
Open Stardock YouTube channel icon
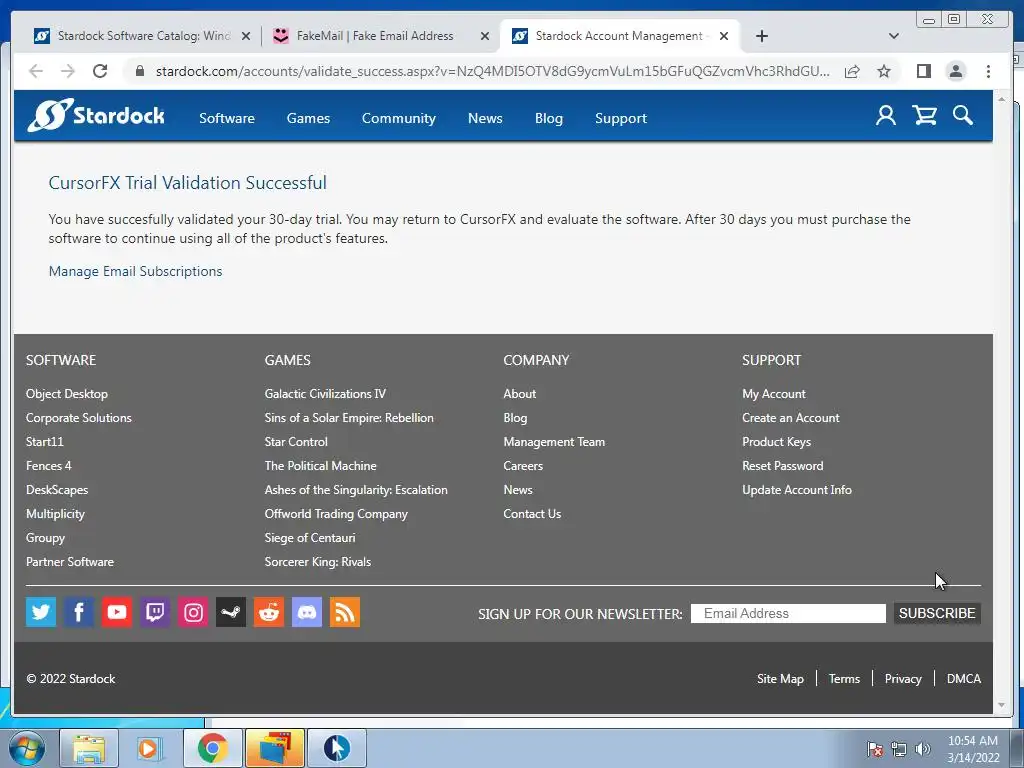(117, 612)
